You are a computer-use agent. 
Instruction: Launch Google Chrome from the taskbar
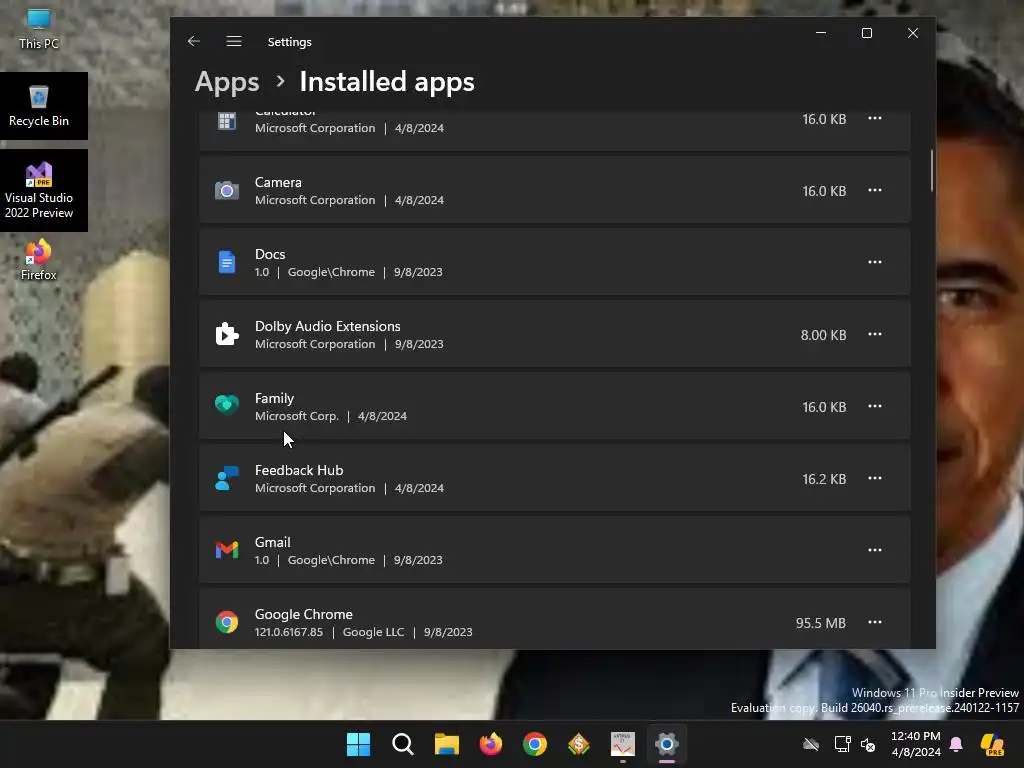(535, 744)
